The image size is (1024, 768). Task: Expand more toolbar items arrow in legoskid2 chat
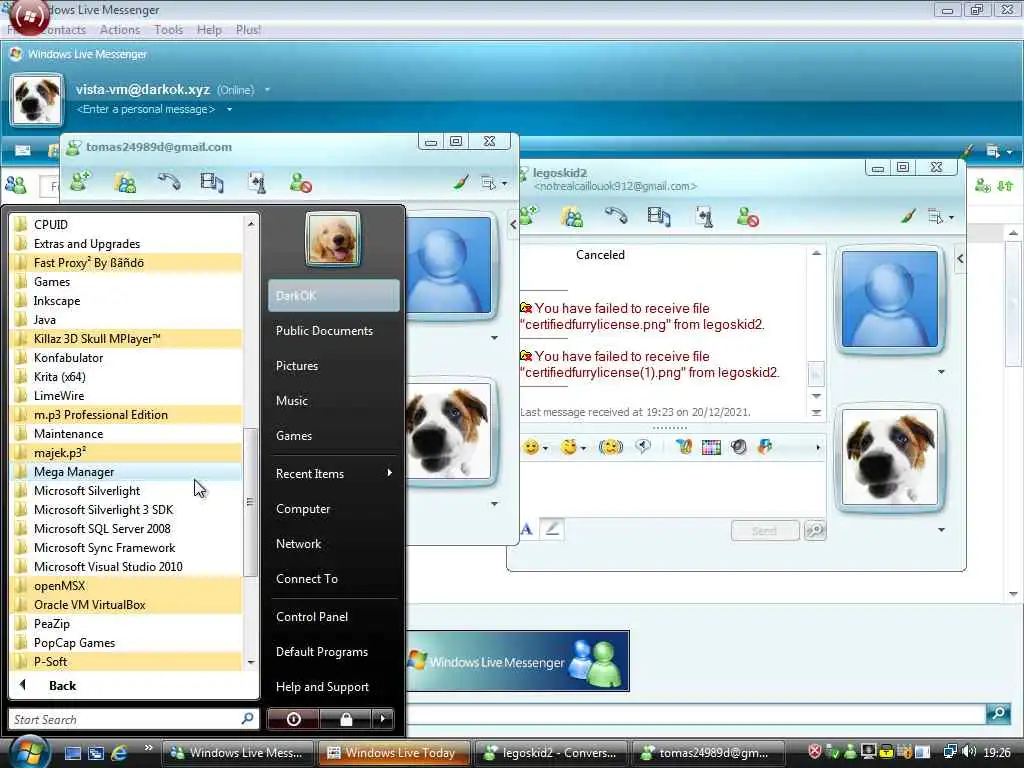[x=818, y=448]
